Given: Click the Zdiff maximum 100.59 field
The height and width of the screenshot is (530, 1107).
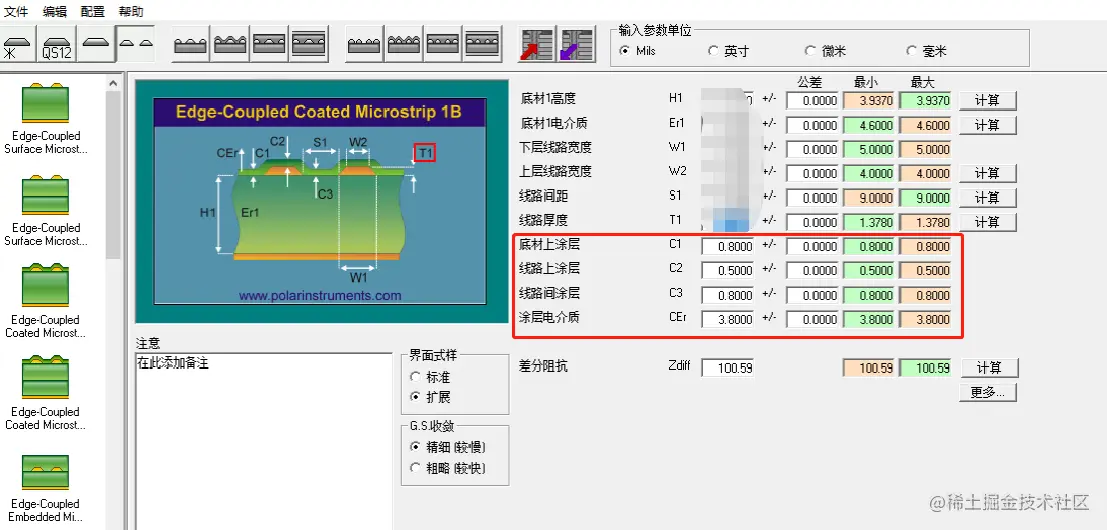Looking at the screenshot, I should pos(926,368).
